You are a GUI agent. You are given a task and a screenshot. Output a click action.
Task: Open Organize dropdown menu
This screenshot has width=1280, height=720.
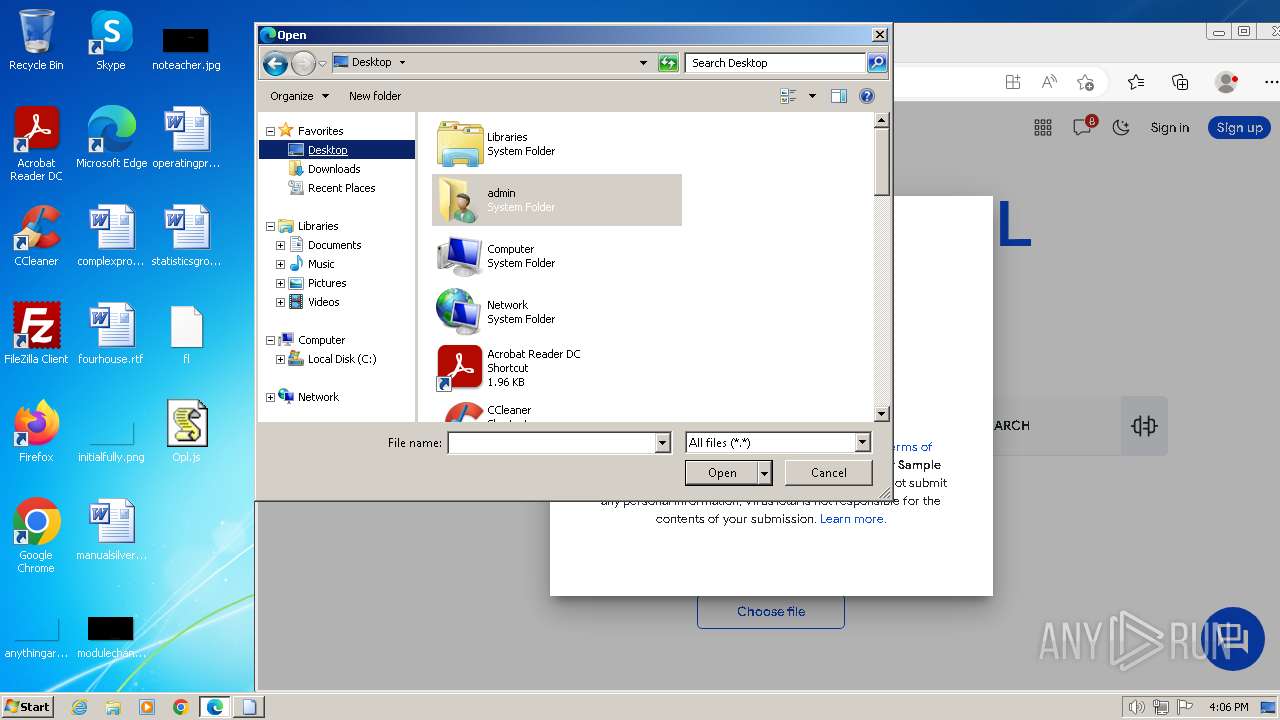coord(299,96)
